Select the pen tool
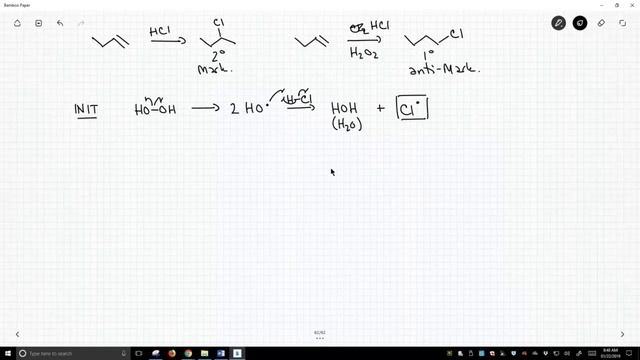The image size is (640, 360). point(558,23)
